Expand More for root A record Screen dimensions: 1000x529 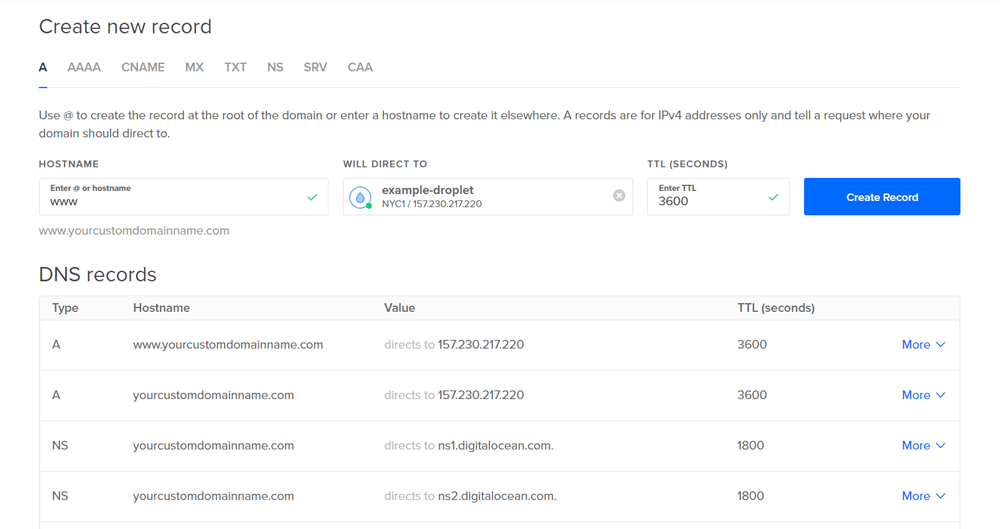(923, 395)
